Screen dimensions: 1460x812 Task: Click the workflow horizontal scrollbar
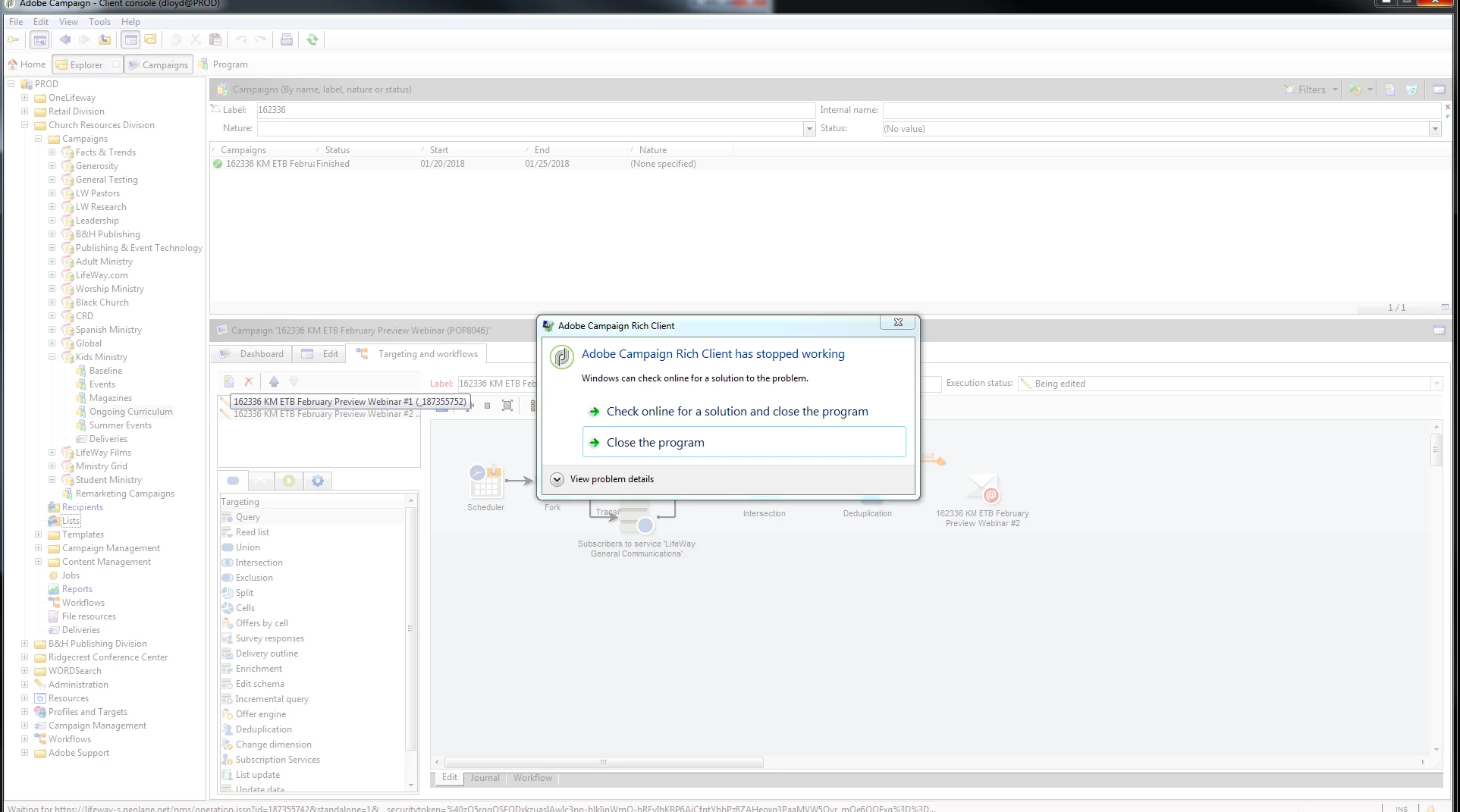click(x=604, y=762)
